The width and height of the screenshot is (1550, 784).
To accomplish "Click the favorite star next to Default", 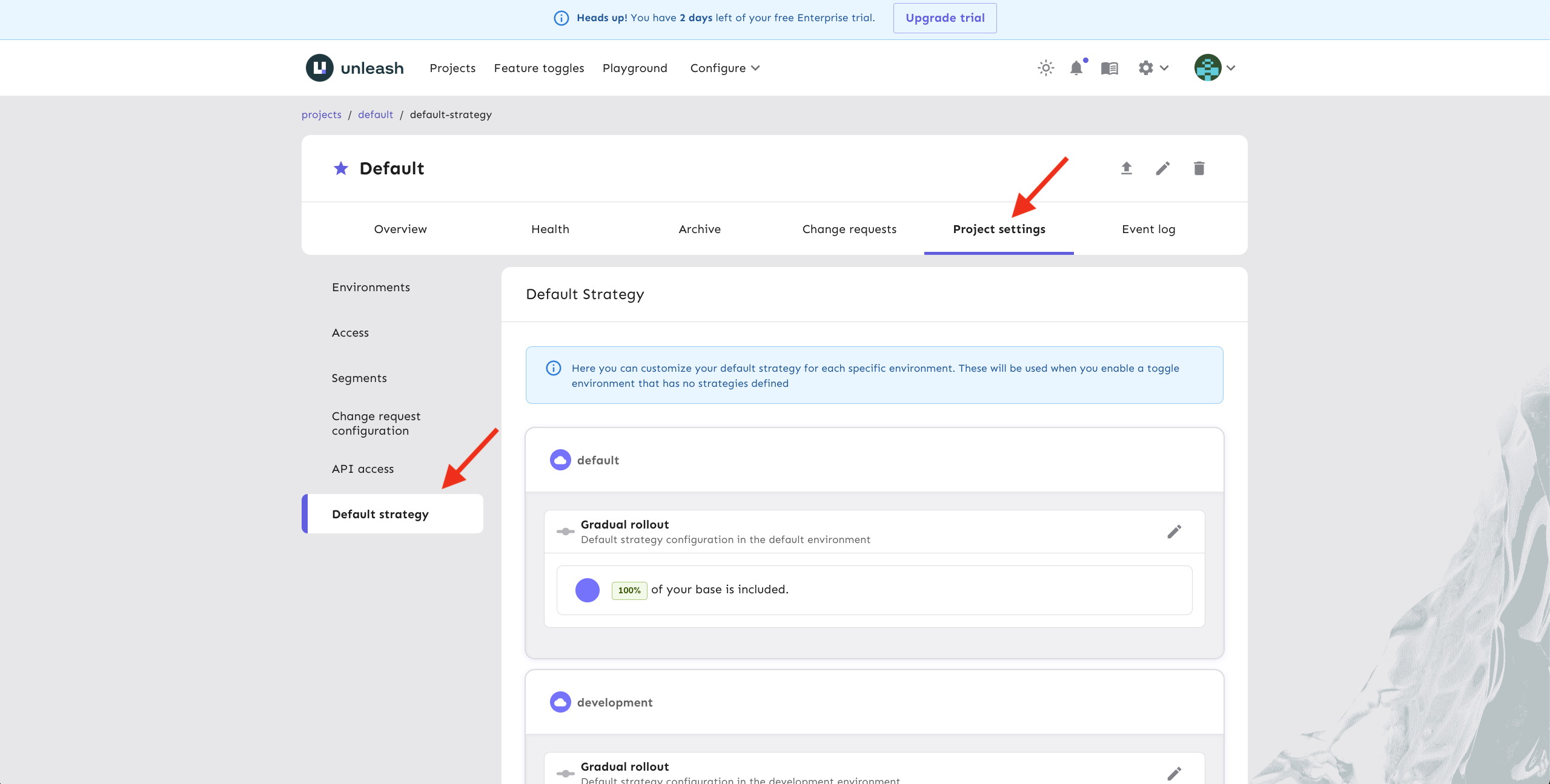I will pyautogui.click(x=341, y=168).
